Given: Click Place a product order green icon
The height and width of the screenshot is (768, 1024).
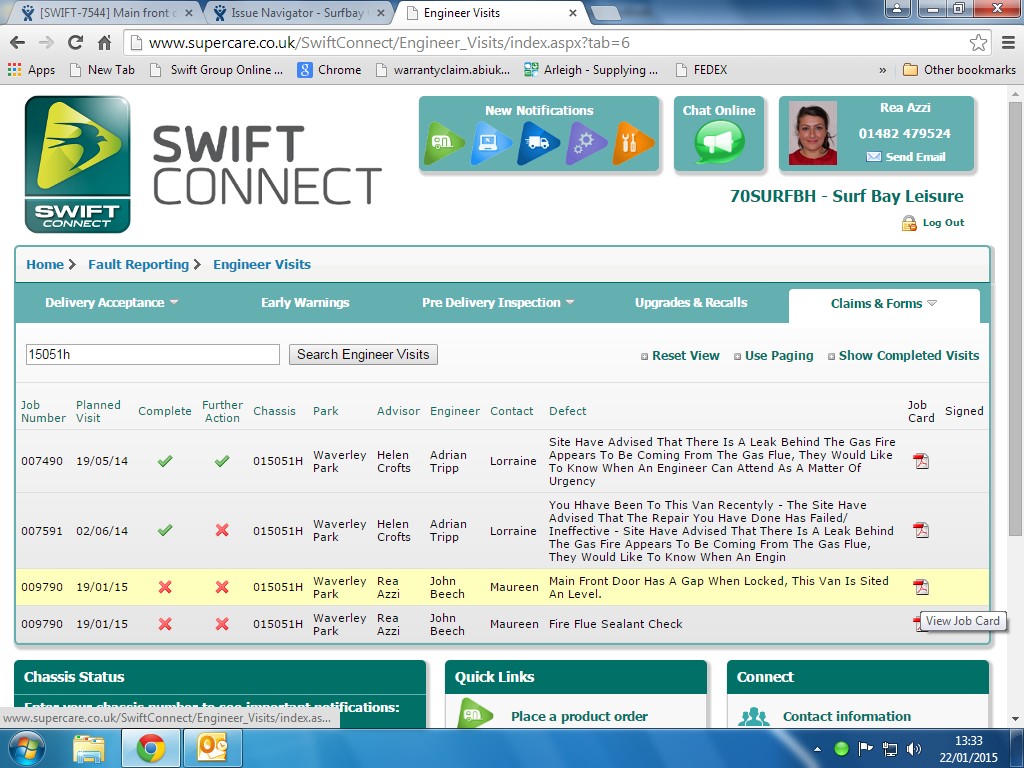Looking at the screenshot, I should coord(475,713).
